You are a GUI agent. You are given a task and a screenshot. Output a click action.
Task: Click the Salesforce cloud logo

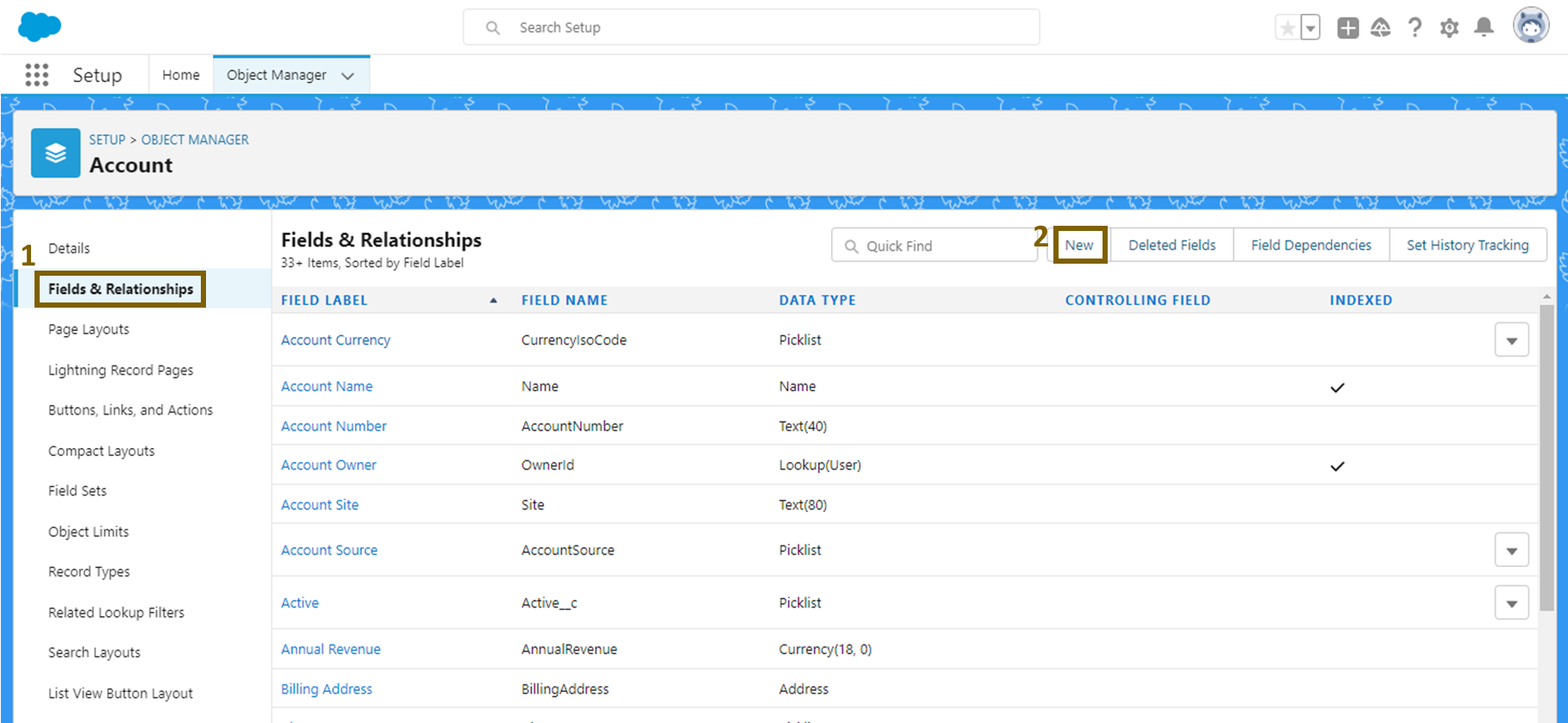point(40,27)
